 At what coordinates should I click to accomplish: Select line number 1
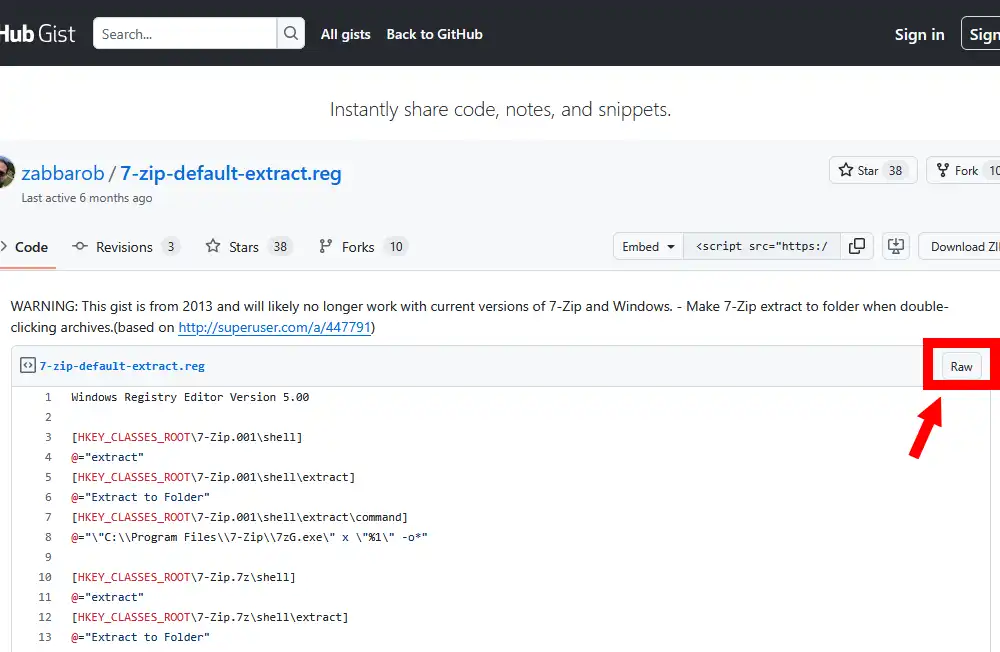(x=48, y=397)
